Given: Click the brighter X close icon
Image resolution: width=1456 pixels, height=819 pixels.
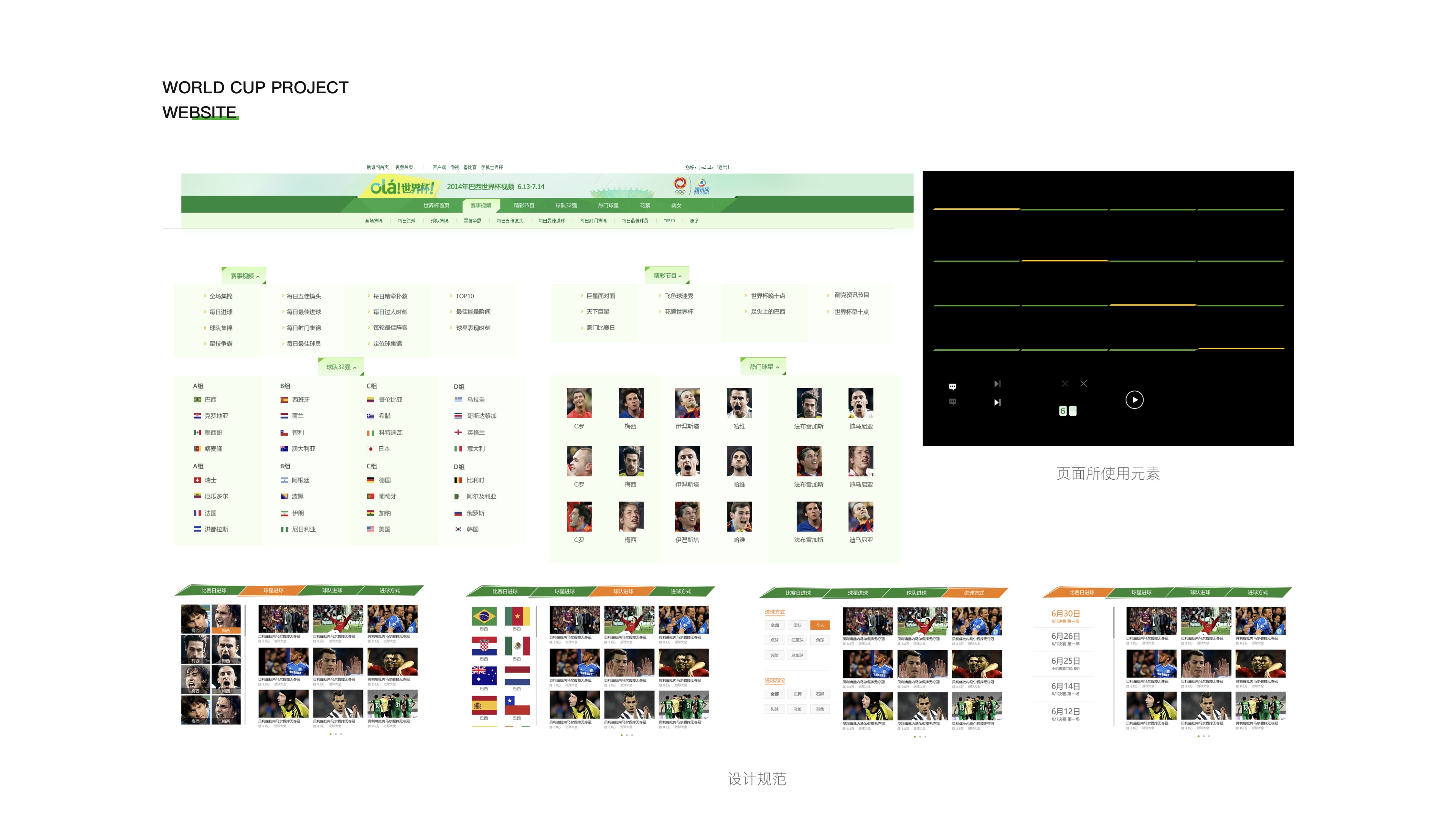Looking at the screenshot, I should click(1084, 384).
